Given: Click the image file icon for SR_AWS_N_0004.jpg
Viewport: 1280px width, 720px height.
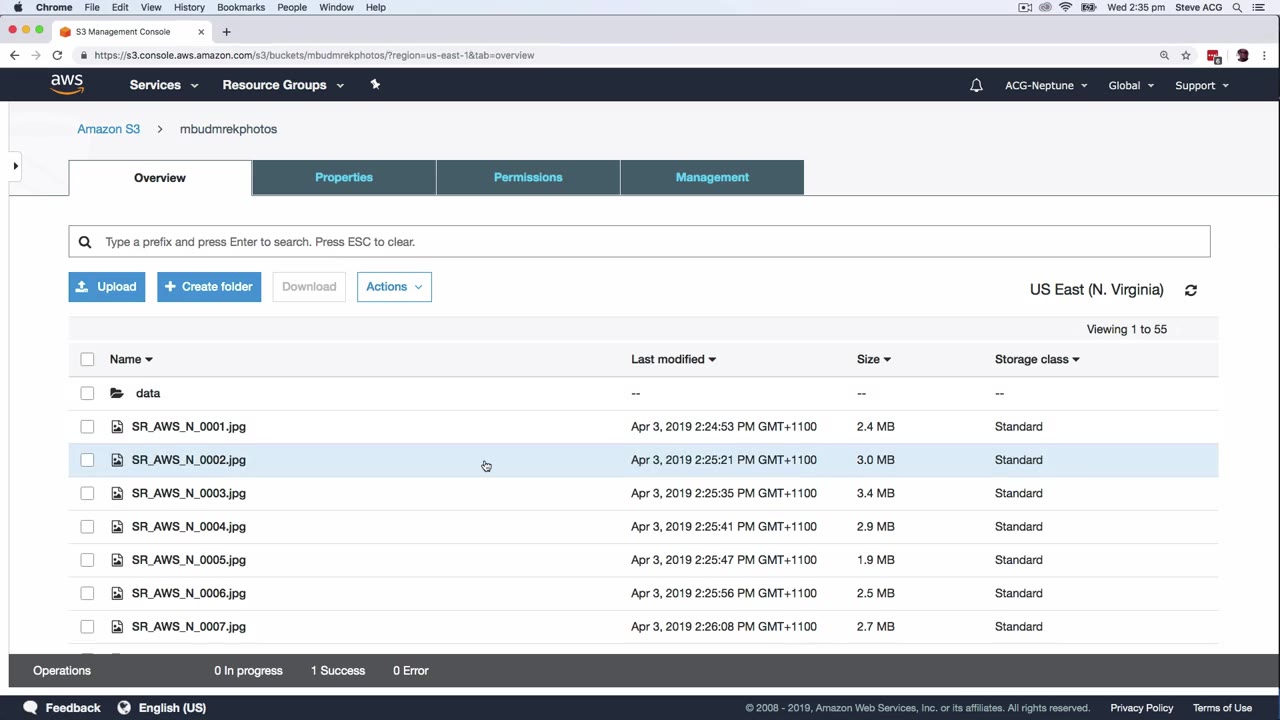Looking at the screenshot, I should click(117, 527).
